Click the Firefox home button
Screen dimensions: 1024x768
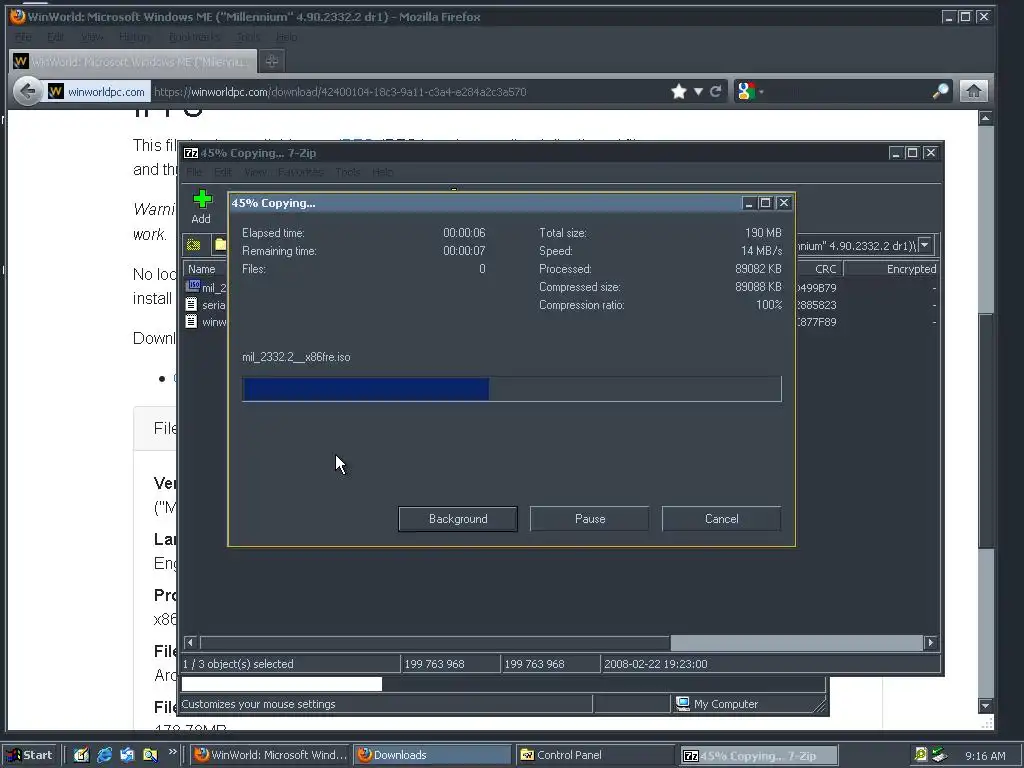pyautogui.click(x=973, y=91)
